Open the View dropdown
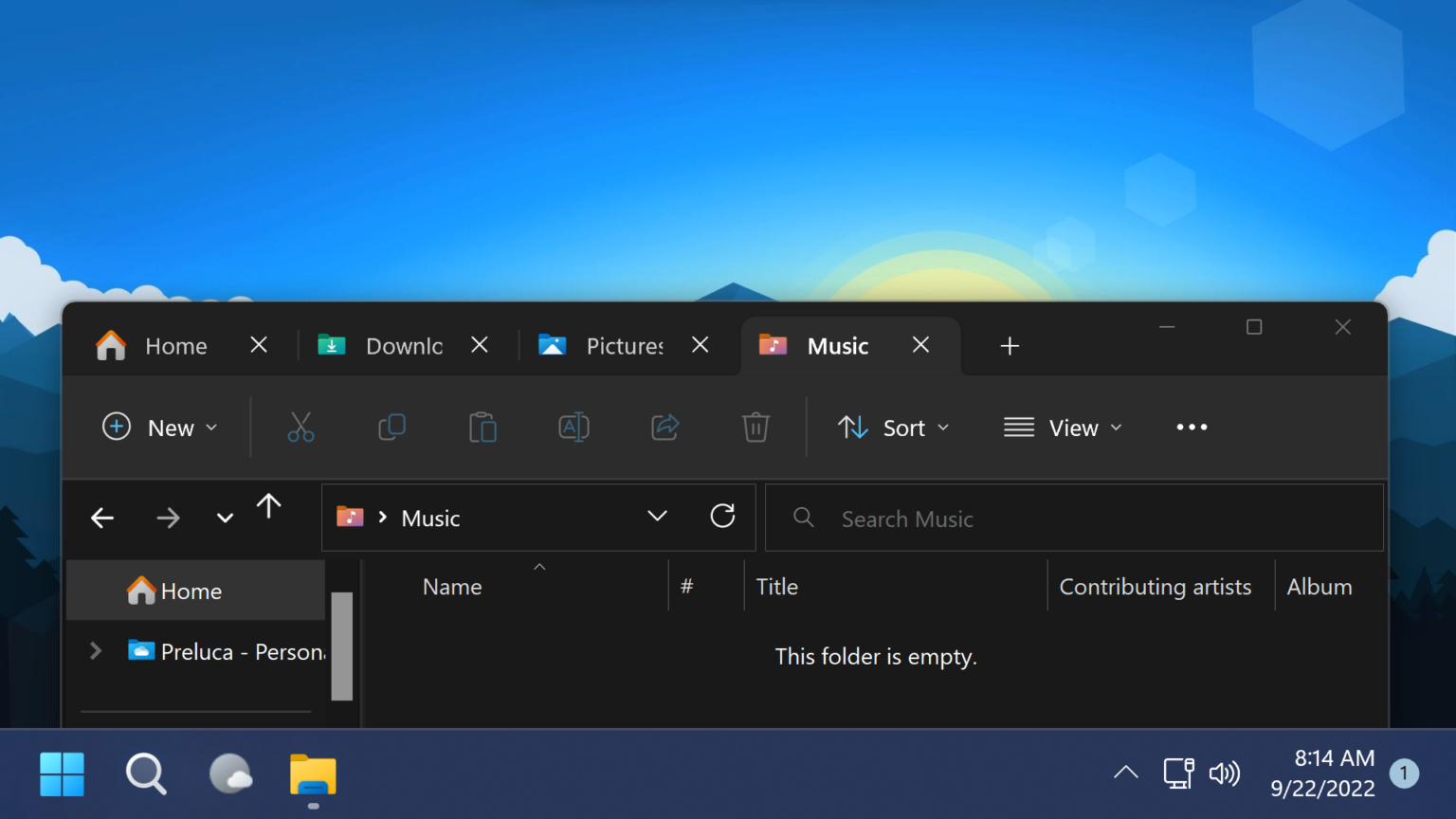The image size is (1456, 819). 1062,427
